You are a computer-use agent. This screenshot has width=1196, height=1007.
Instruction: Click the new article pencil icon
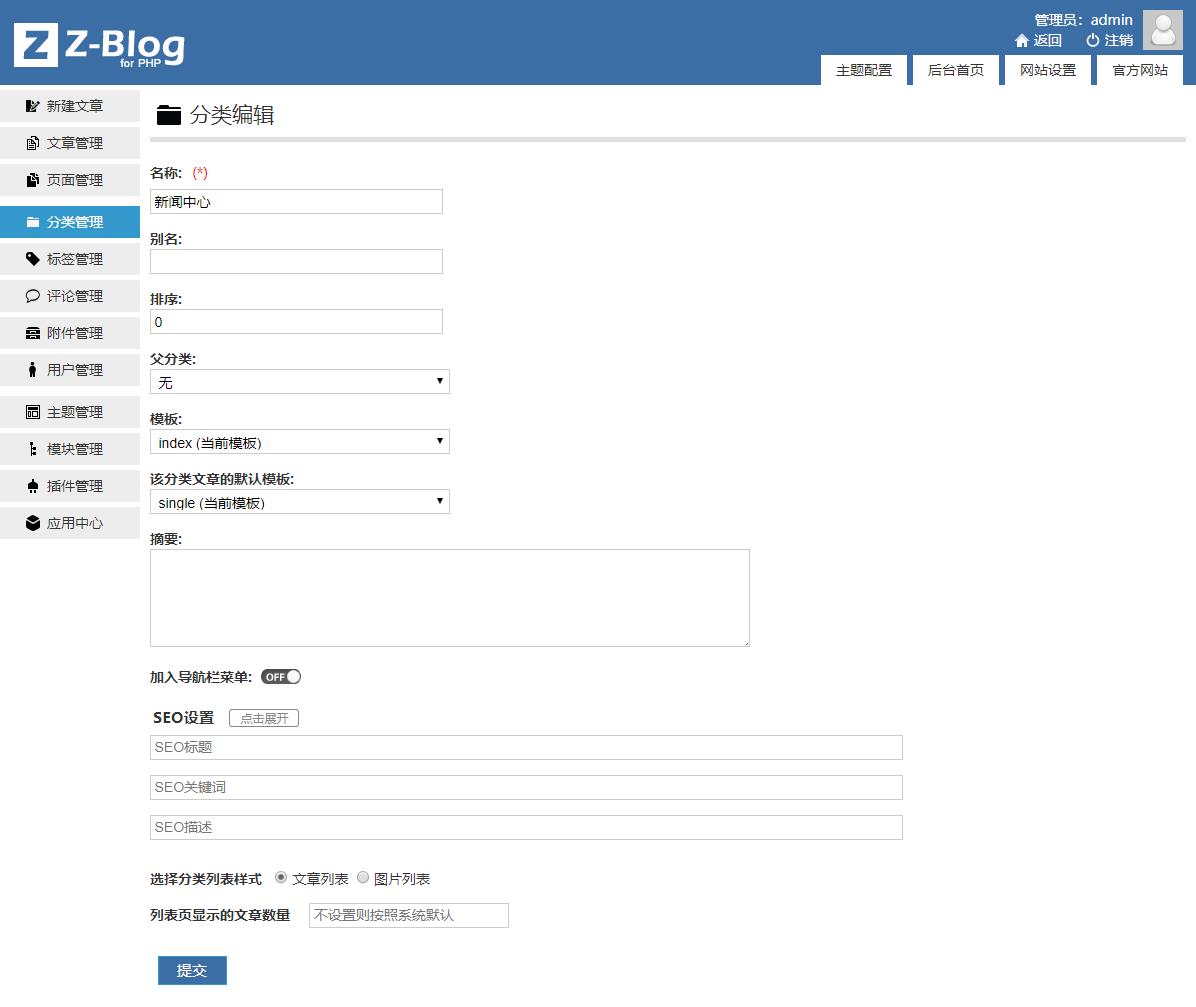click(x=33, y=106)
